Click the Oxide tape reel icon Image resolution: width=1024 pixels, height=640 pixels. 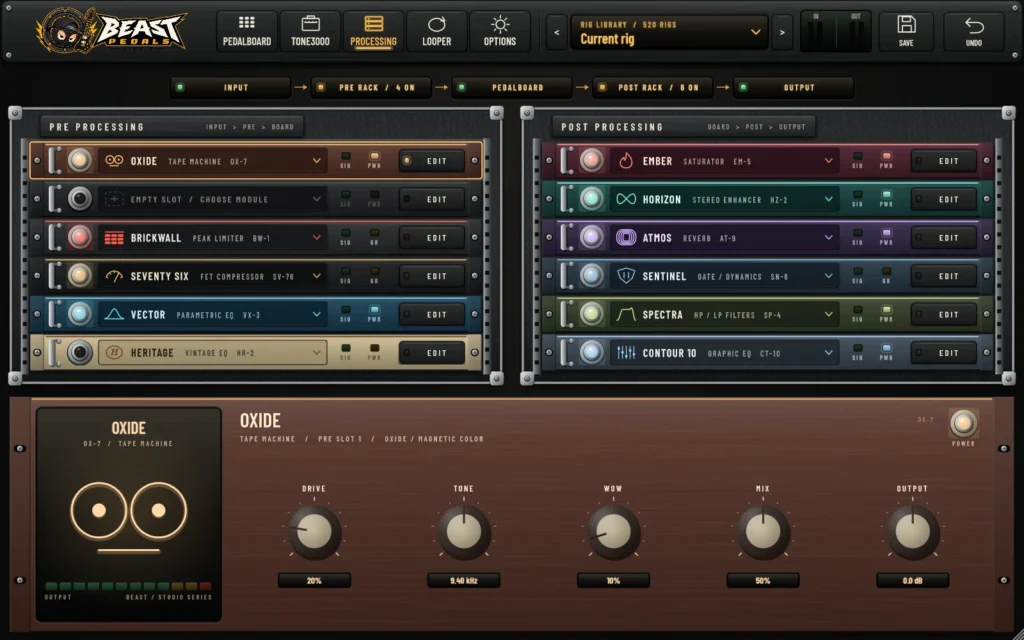(114, 161)
